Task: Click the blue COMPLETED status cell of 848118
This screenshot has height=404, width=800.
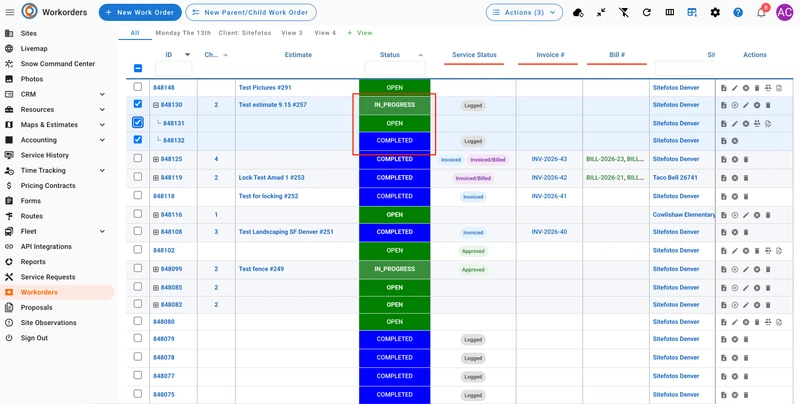Action: [394, 196]
